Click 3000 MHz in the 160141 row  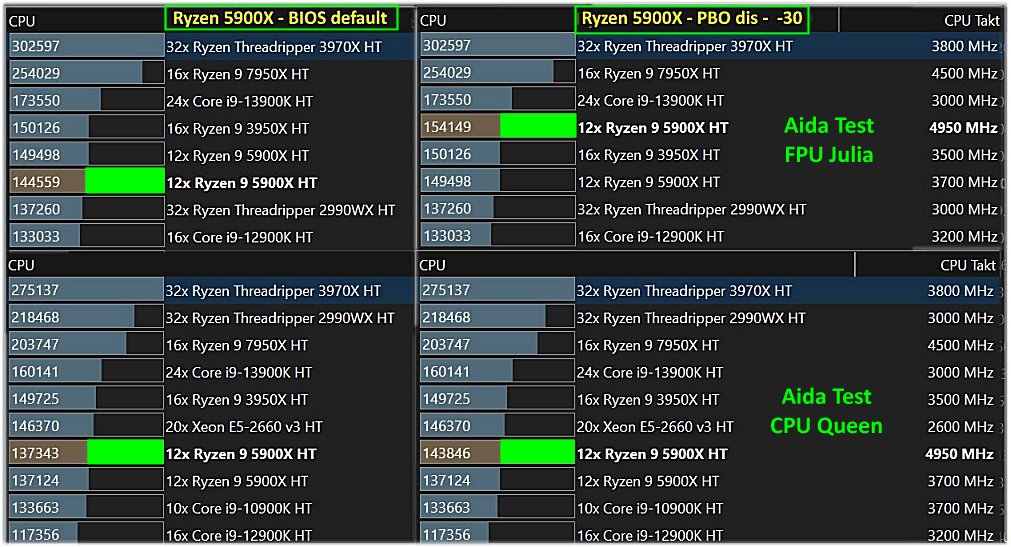[961, 372]
